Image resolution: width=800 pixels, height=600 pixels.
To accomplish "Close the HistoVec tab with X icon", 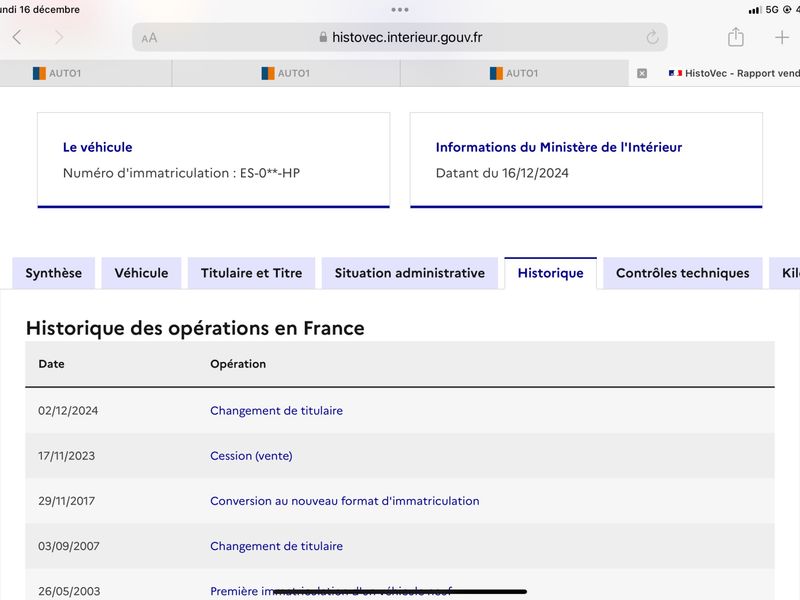I will [x=642, y=73].
